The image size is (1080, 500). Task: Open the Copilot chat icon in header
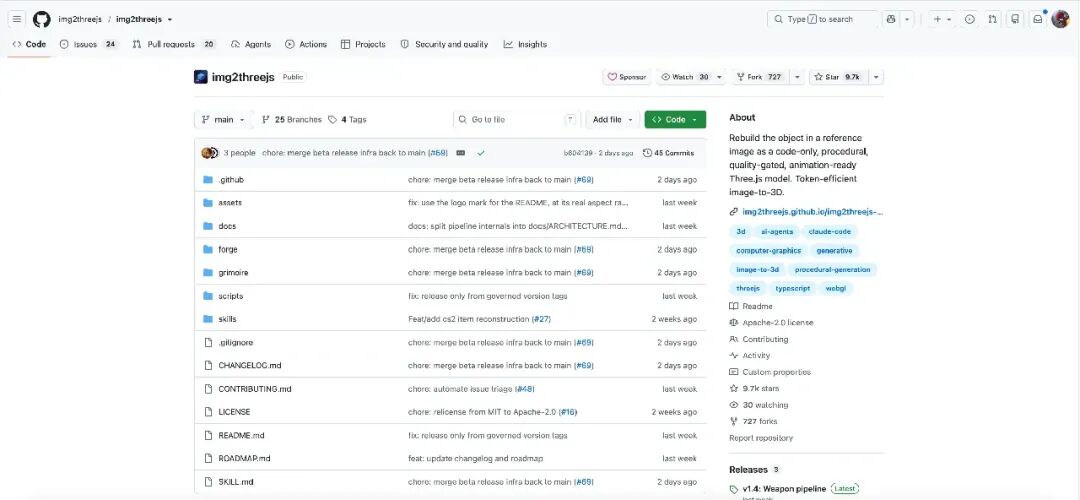coord(891,19)
